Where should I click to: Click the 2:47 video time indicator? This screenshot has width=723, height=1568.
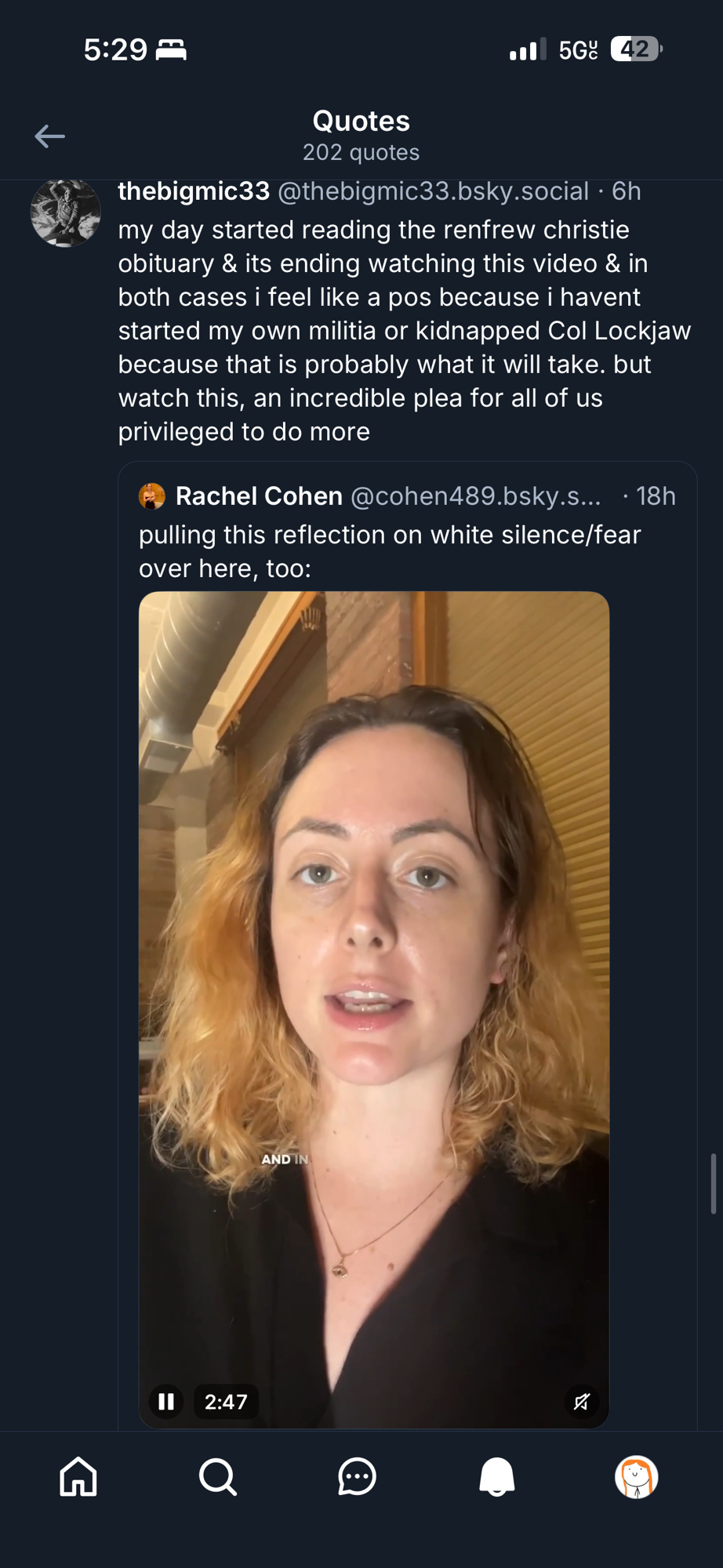pos(226,1401)
